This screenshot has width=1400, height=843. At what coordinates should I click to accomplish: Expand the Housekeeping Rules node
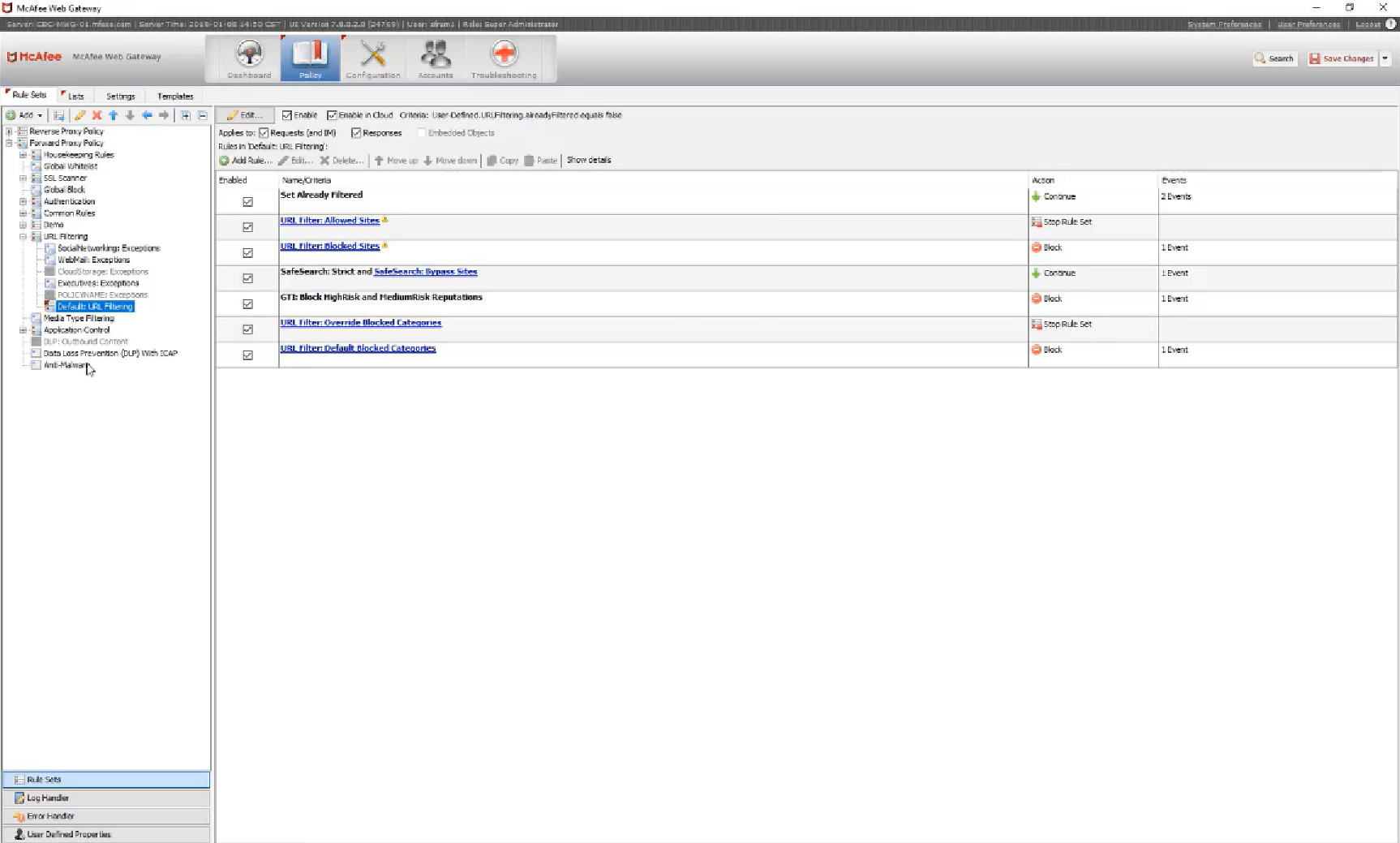click(x=23, y=155)
